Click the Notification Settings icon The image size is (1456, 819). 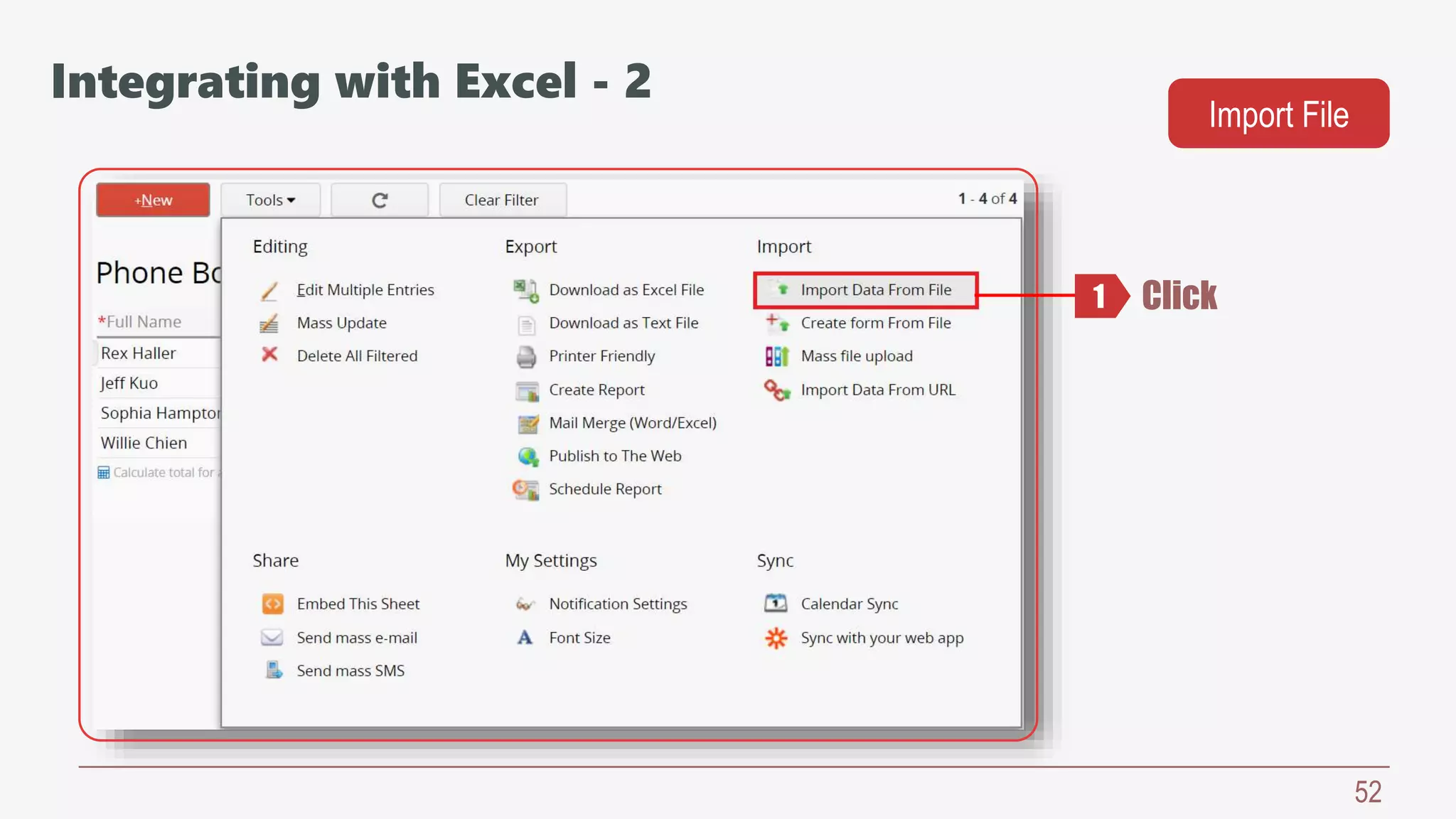click(x=525, y=604)
